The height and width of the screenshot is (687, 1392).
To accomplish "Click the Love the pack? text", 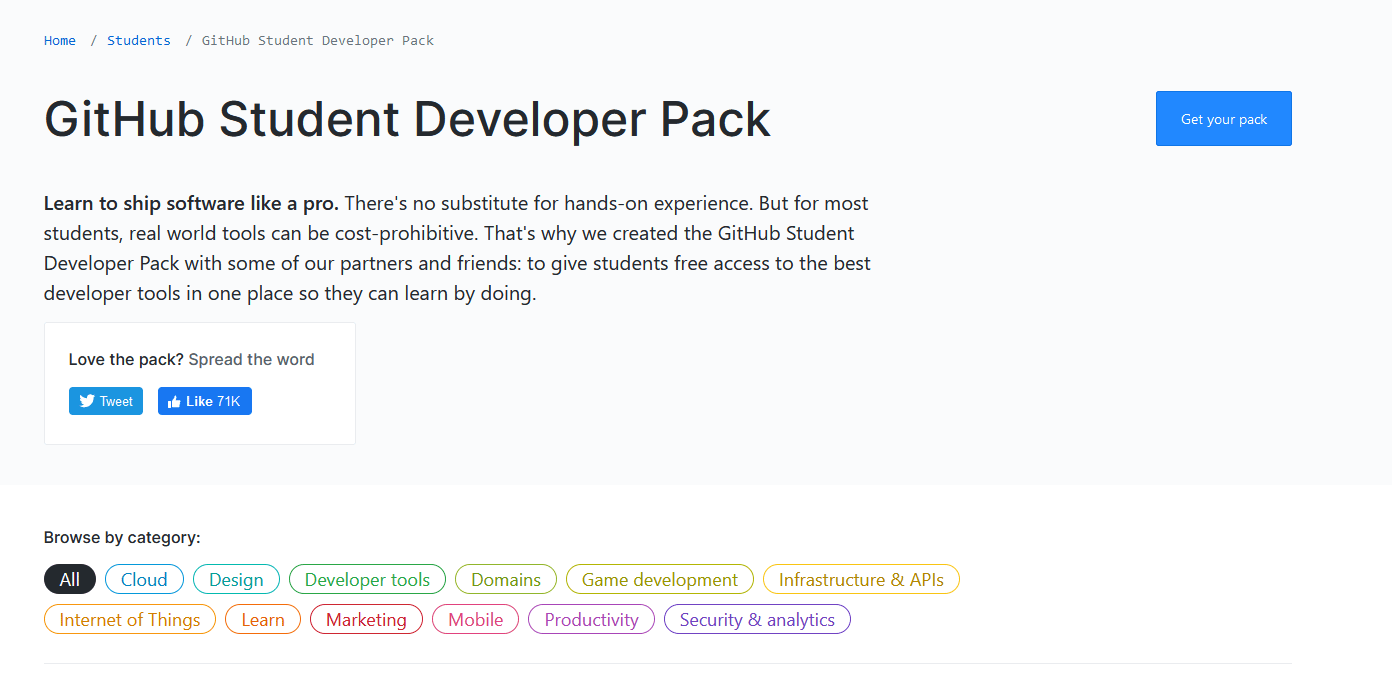I will point(126,359).
